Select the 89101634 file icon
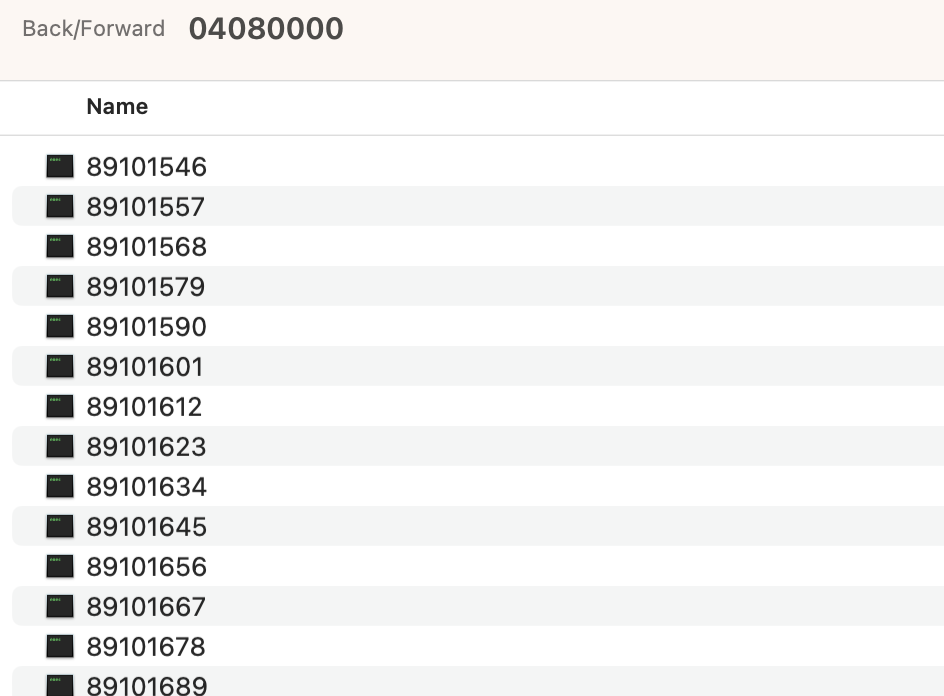The width and height of the screenshot is (944, 696). tap(60, 486)
